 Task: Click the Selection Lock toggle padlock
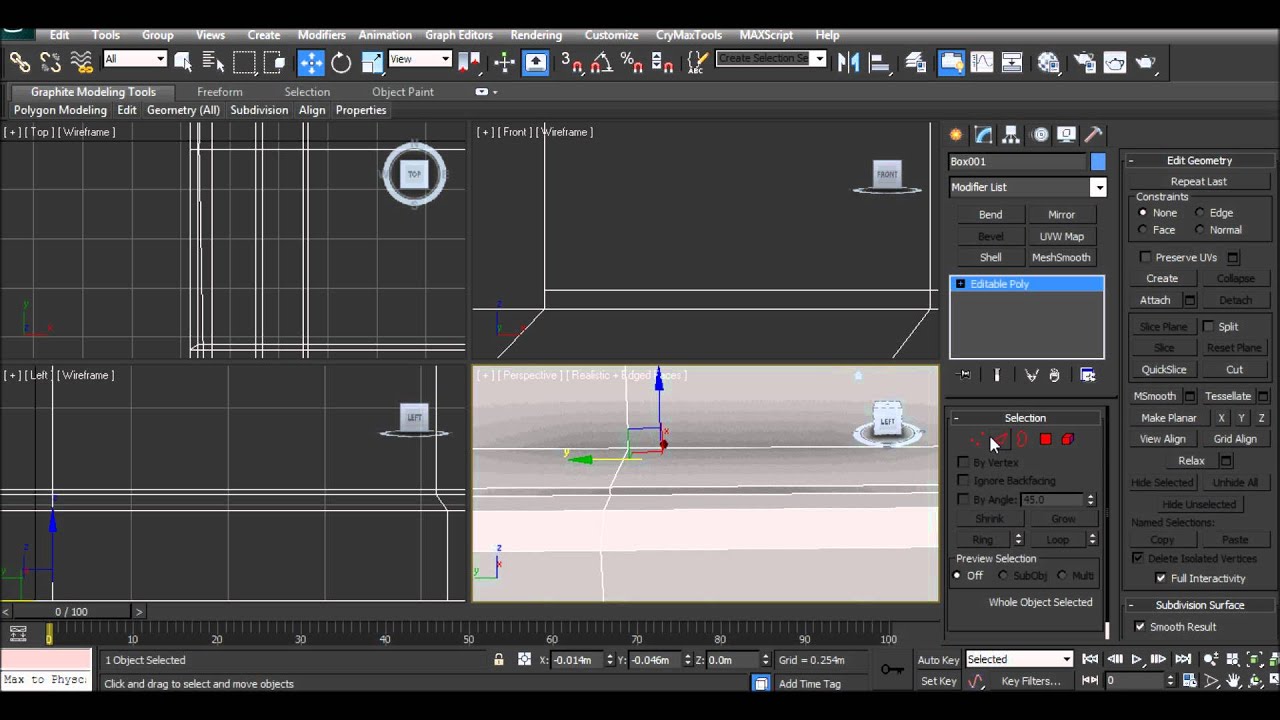(498, 660)
